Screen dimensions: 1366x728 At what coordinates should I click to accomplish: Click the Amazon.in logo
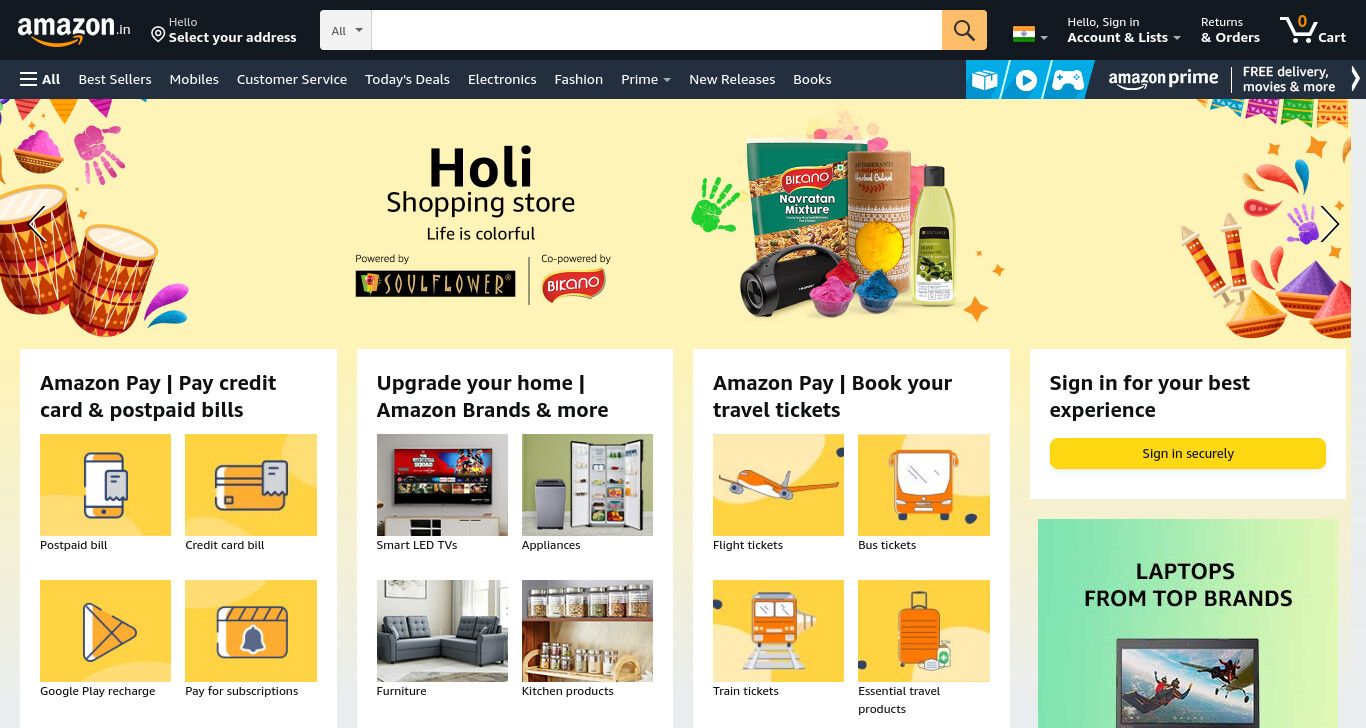tap(74, 30)
